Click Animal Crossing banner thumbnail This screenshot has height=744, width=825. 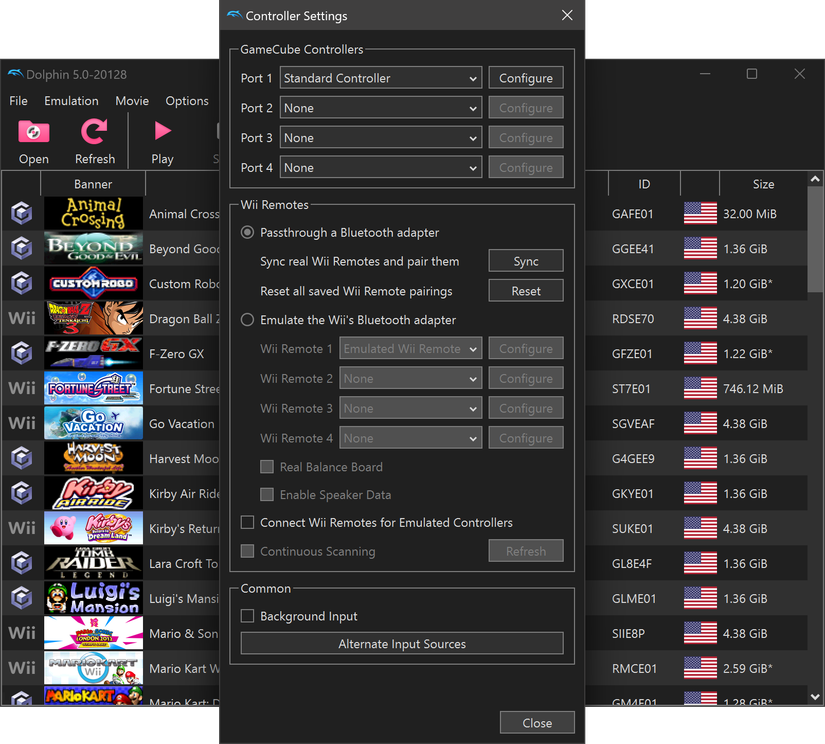[x=93, y=213]
